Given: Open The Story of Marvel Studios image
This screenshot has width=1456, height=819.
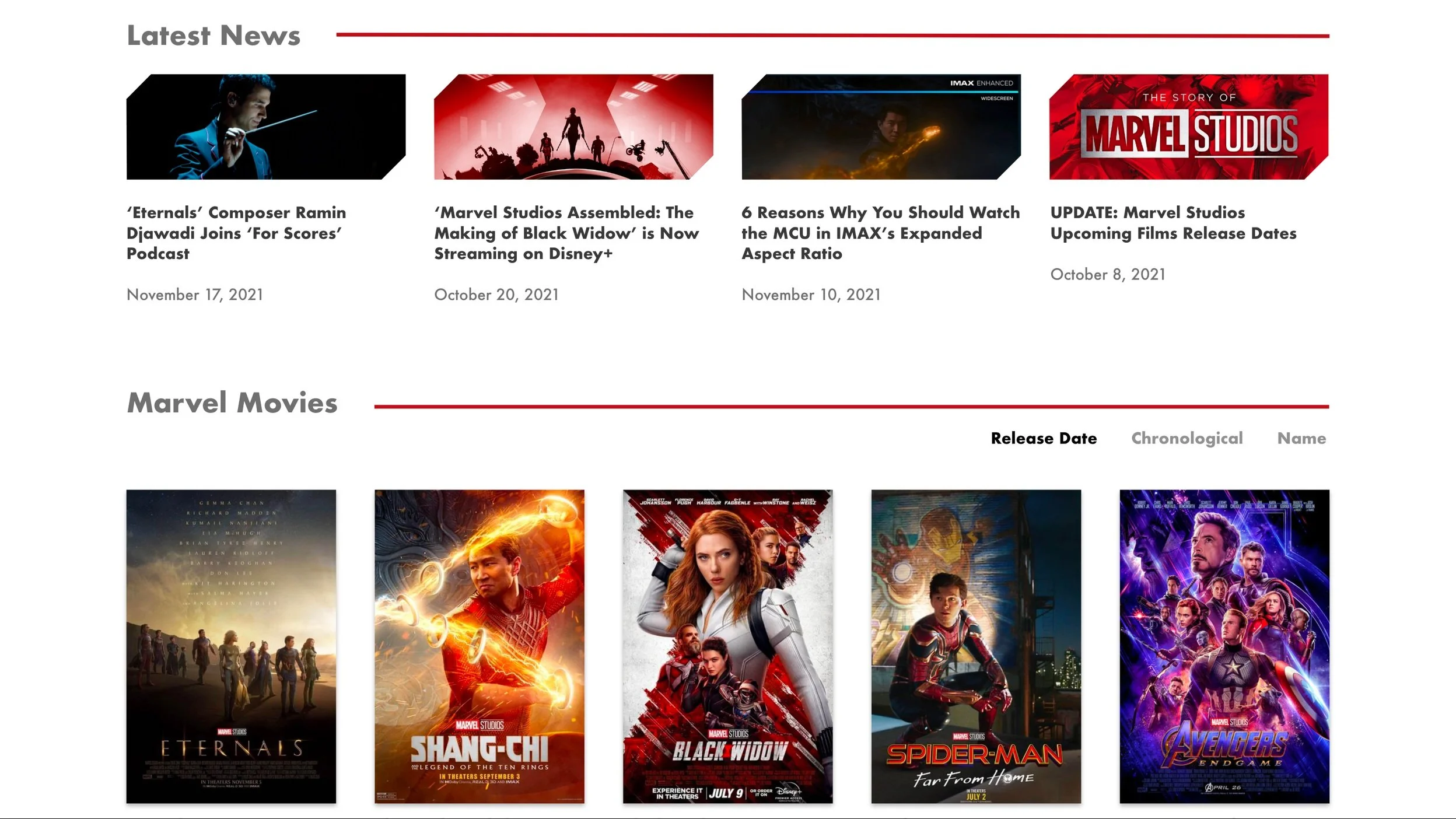Looking at the screenshot, I should pos(1188,127).
